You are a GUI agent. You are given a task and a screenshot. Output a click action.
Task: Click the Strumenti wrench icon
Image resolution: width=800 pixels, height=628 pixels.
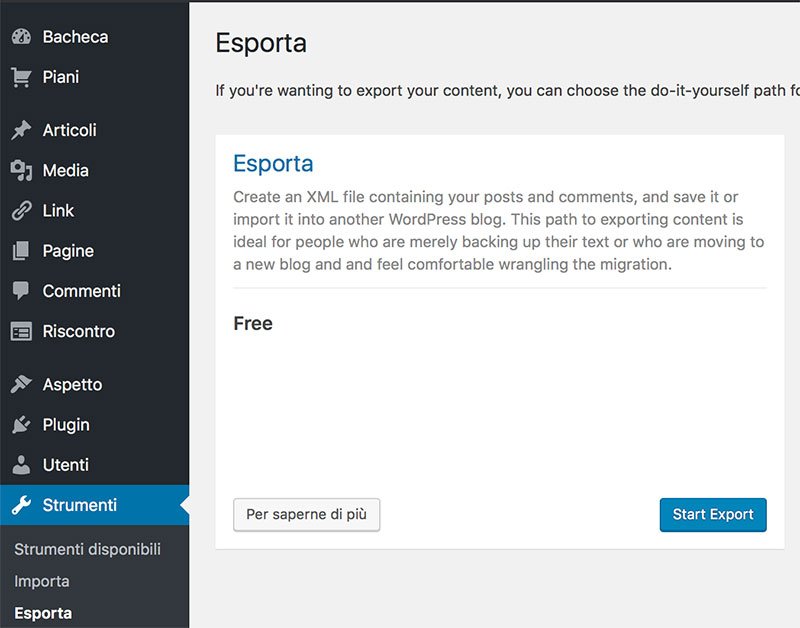pos(21,505)
